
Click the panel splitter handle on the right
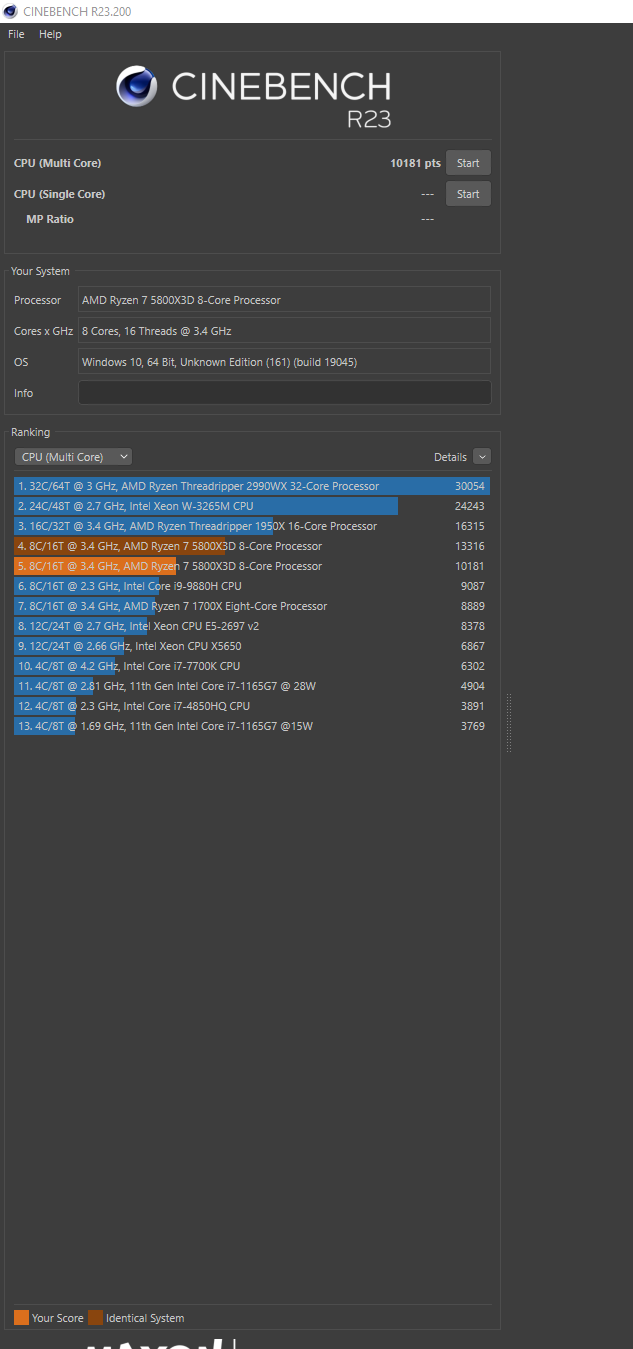pos(509,722)
